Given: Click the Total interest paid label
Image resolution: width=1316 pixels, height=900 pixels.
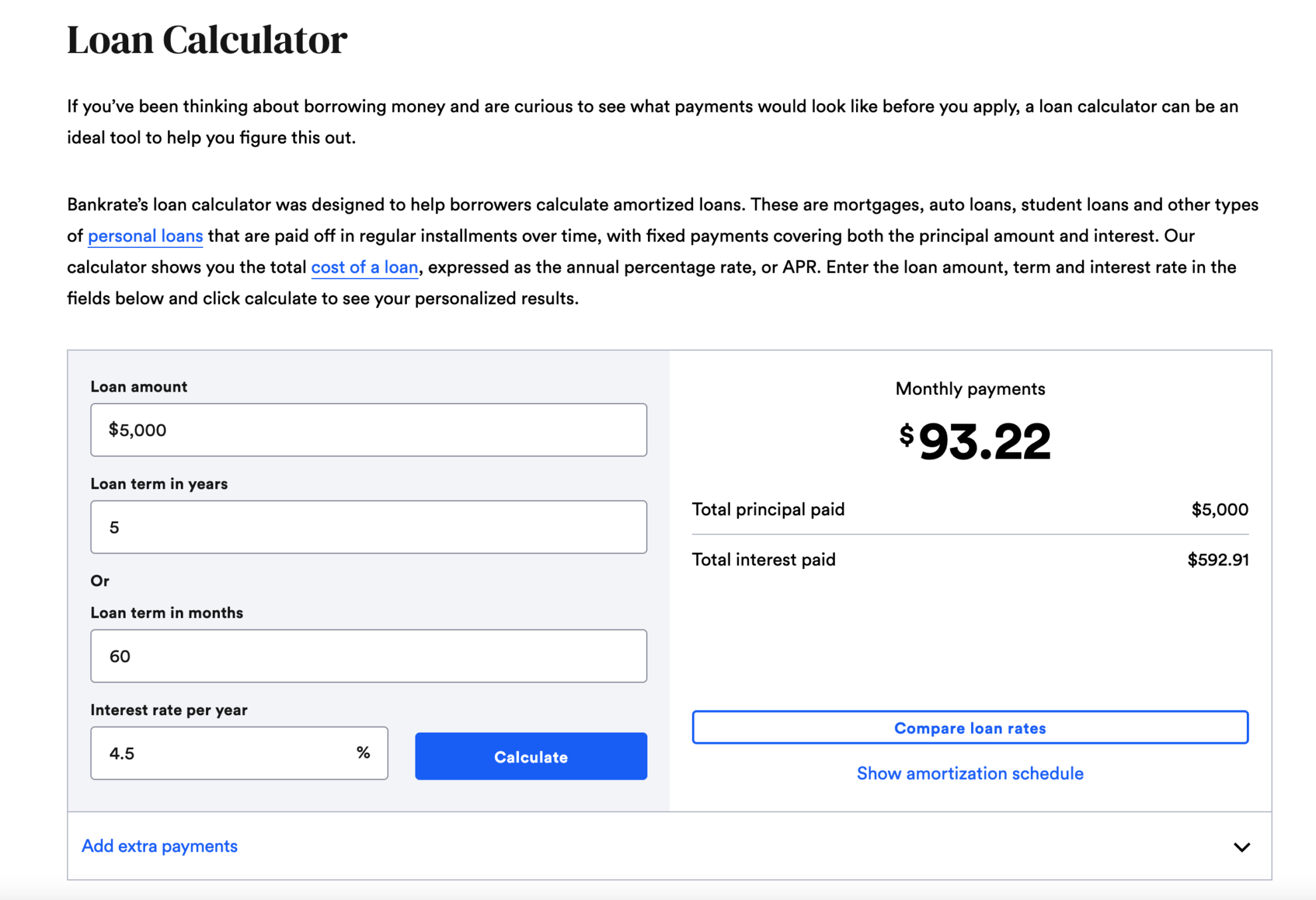Looking at the screenshot, I should click(764, 560).
